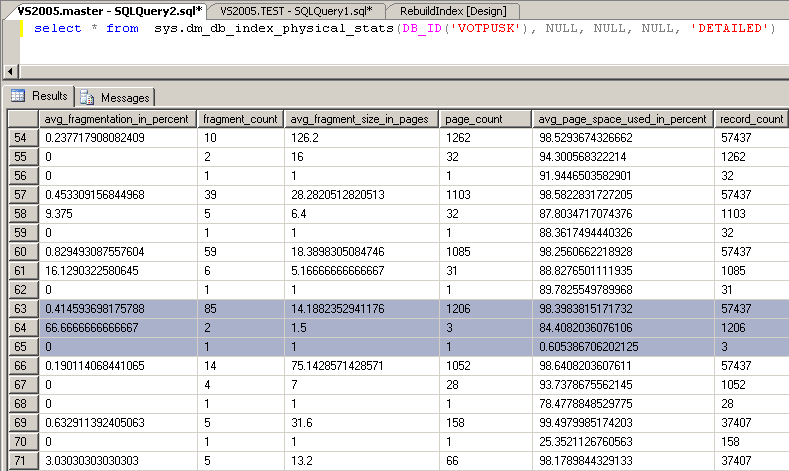Select row header 71
This screenshot has width=789, height=471.
point(23,460)
